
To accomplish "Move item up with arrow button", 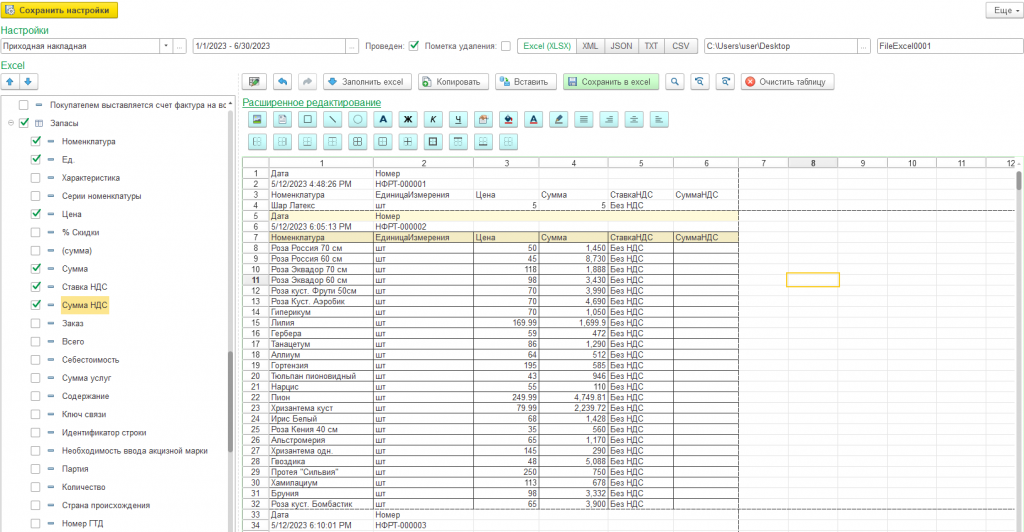I will 10,81.
